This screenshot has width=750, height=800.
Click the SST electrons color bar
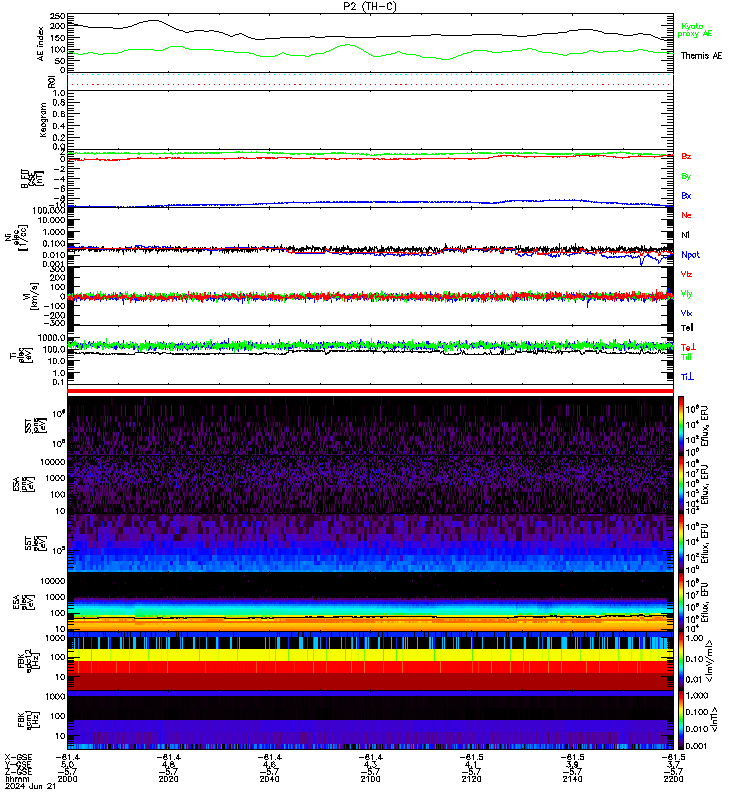(681, 542)
